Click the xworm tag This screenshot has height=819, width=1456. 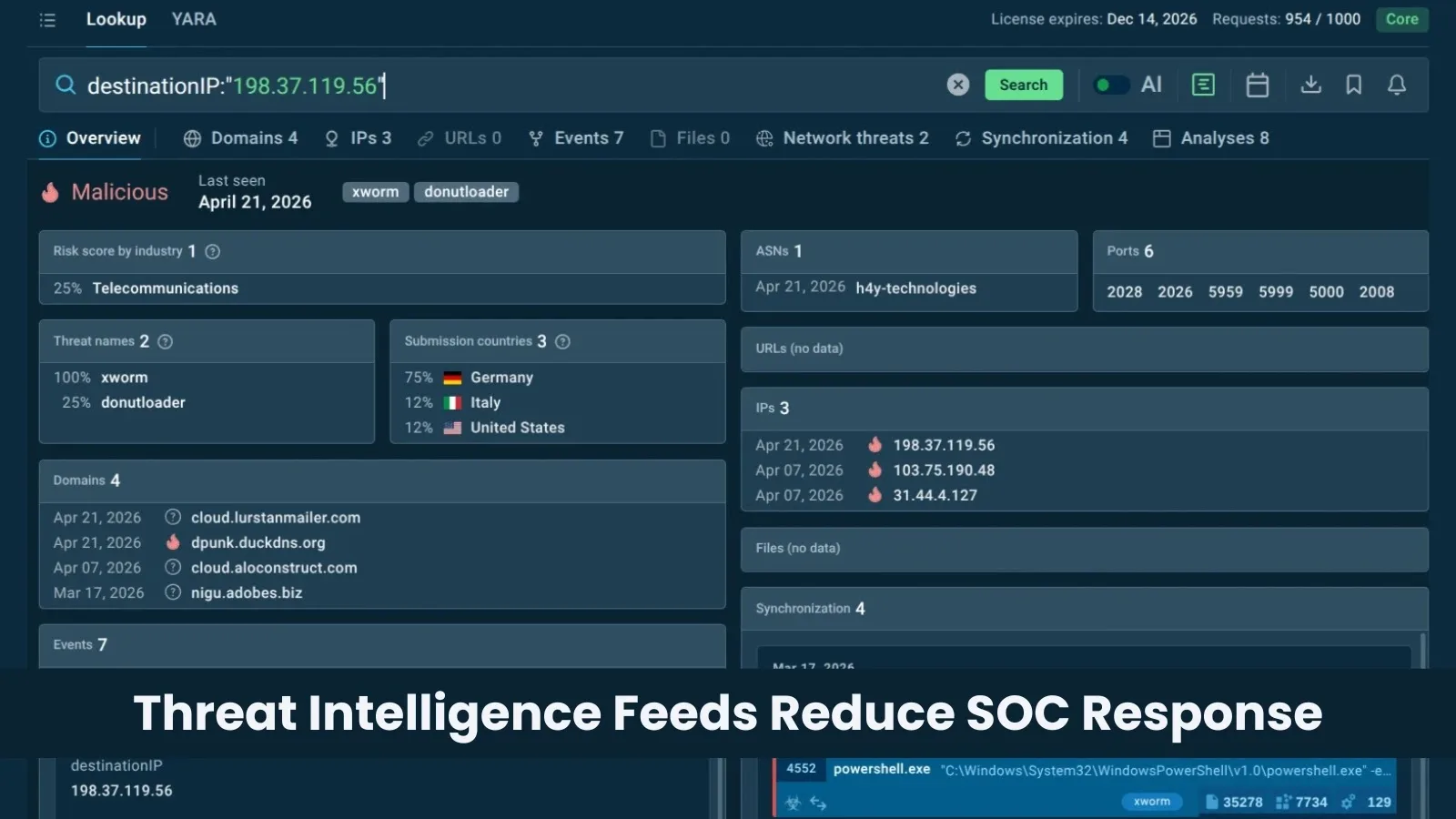point(375,192)
